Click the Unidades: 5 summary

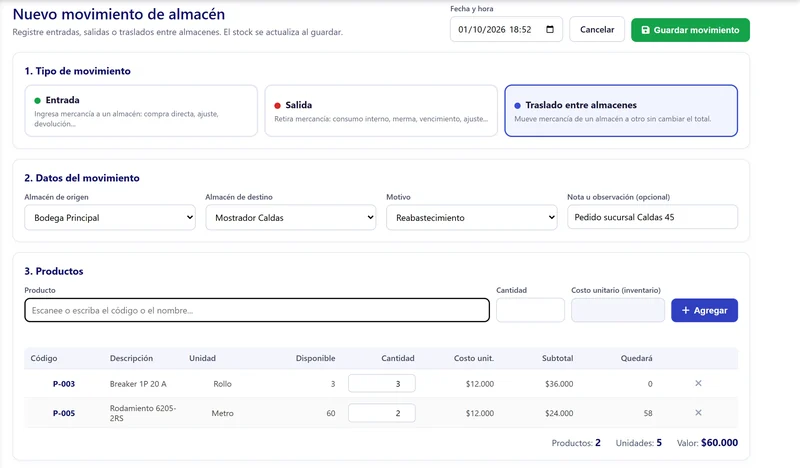click(x=639, y=443)
